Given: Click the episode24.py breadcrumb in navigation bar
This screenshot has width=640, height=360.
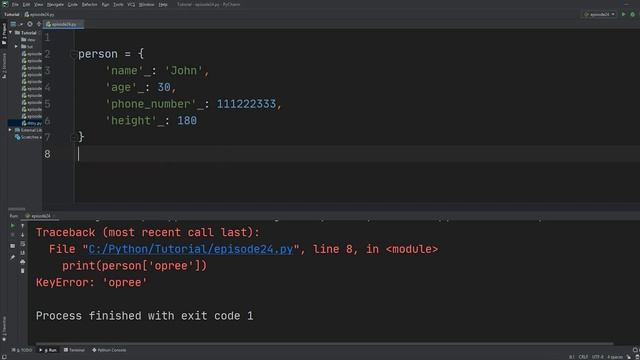Looking at the screenshot, I should coord(39,14).
